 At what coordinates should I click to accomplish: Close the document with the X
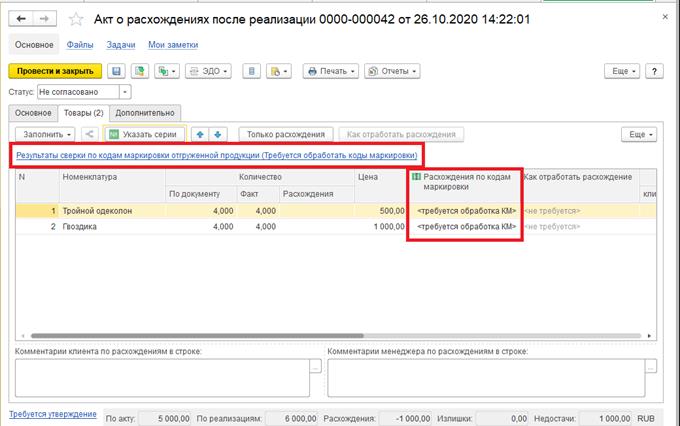pos(665,17)
